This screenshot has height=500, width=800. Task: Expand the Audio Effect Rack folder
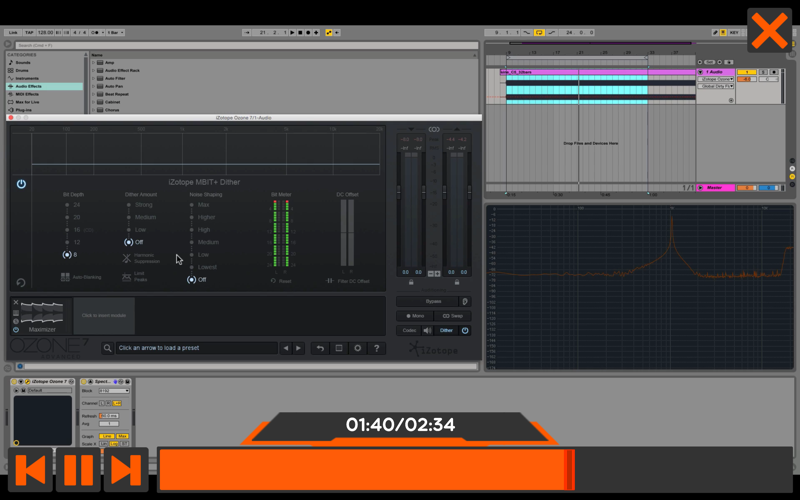[x=93, y=70]
